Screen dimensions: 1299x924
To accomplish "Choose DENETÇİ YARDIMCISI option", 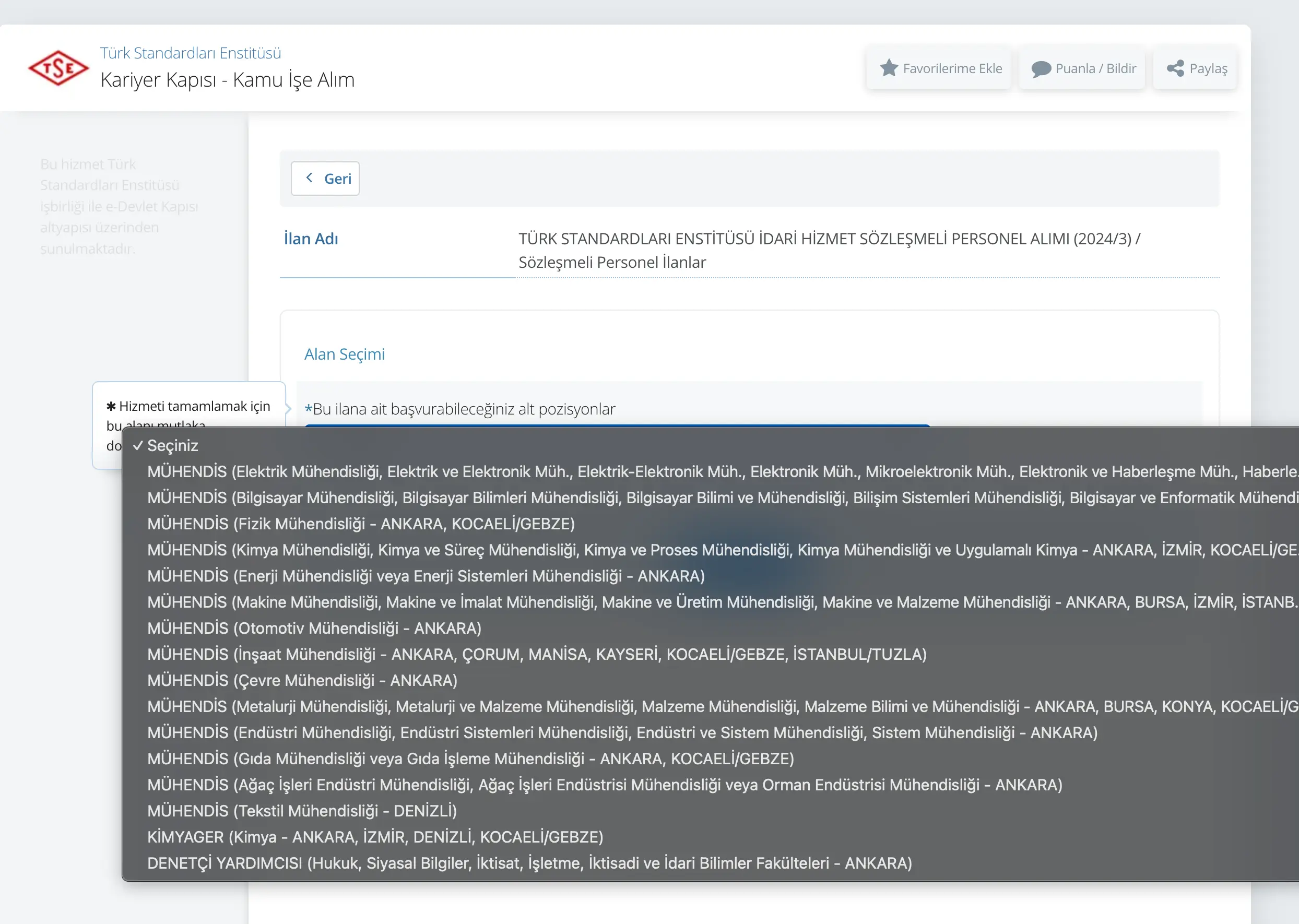I will point(710,864).
